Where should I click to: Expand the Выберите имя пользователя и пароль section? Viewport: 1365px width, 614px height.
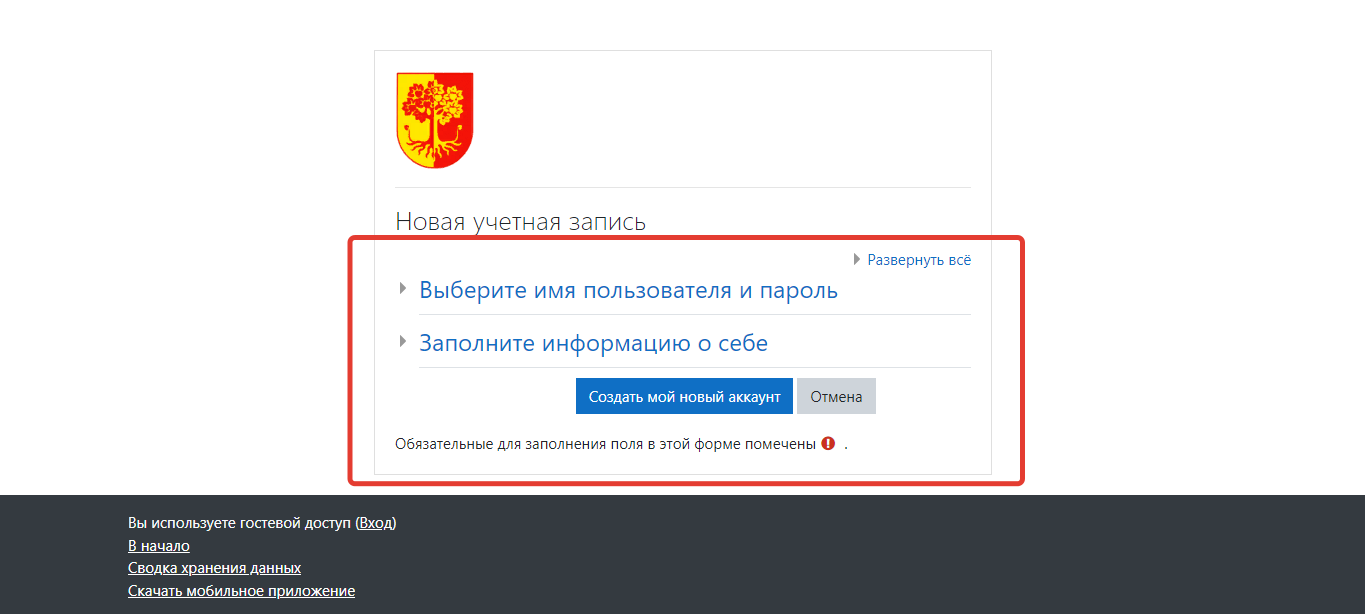coord(628,291)
